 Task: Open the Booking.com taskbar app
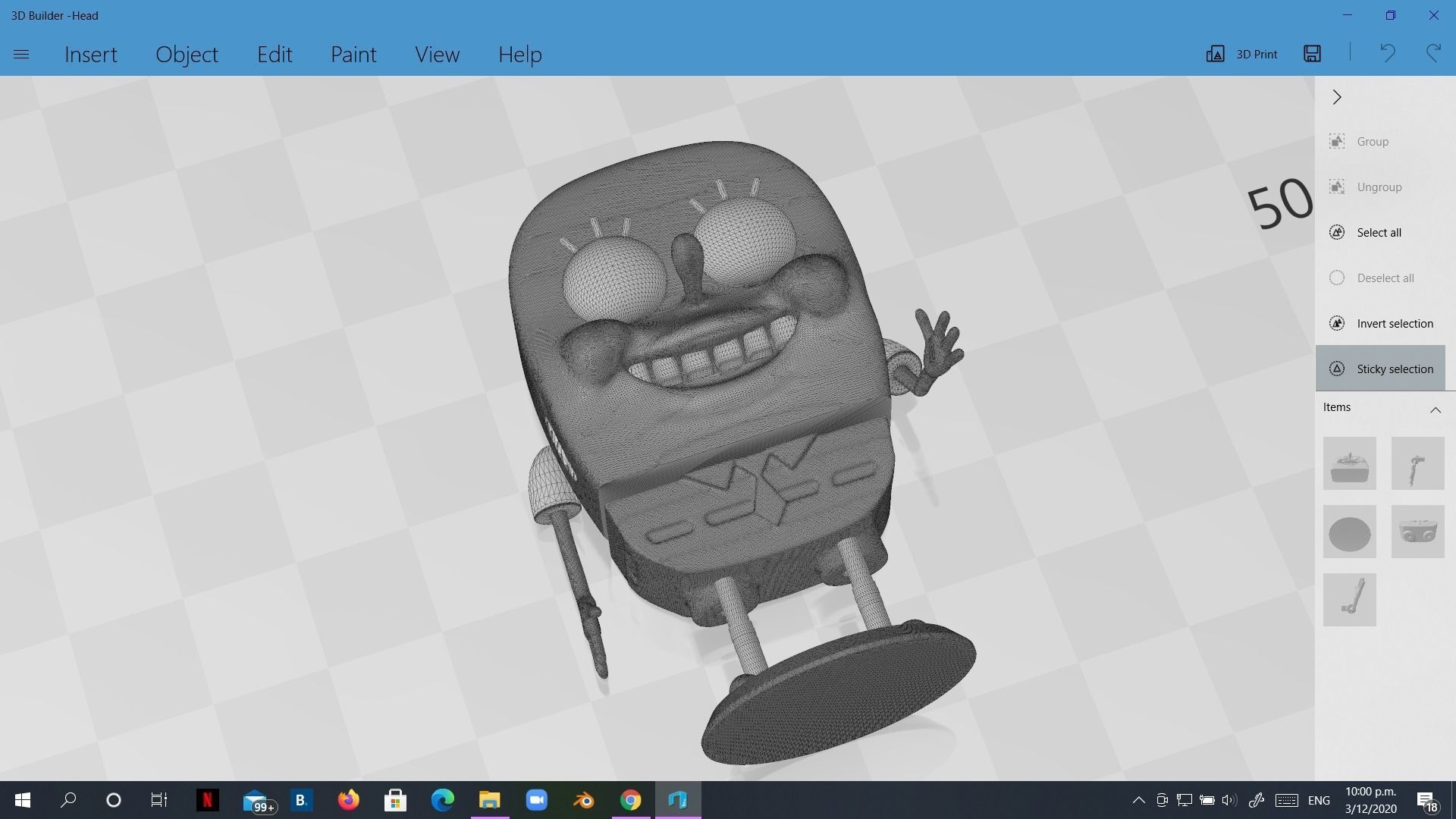(x=301, y=800)
